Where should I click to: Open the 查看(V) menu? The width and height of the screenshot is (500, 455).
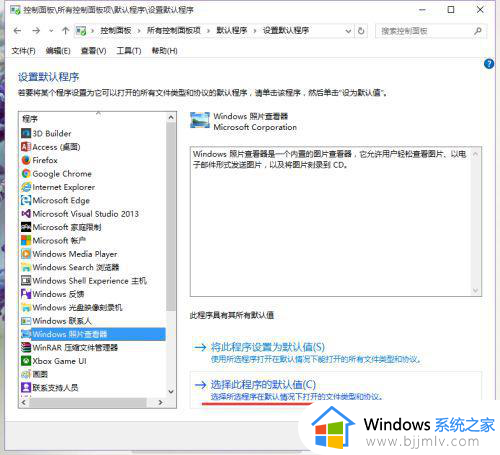tap(93, 51)
